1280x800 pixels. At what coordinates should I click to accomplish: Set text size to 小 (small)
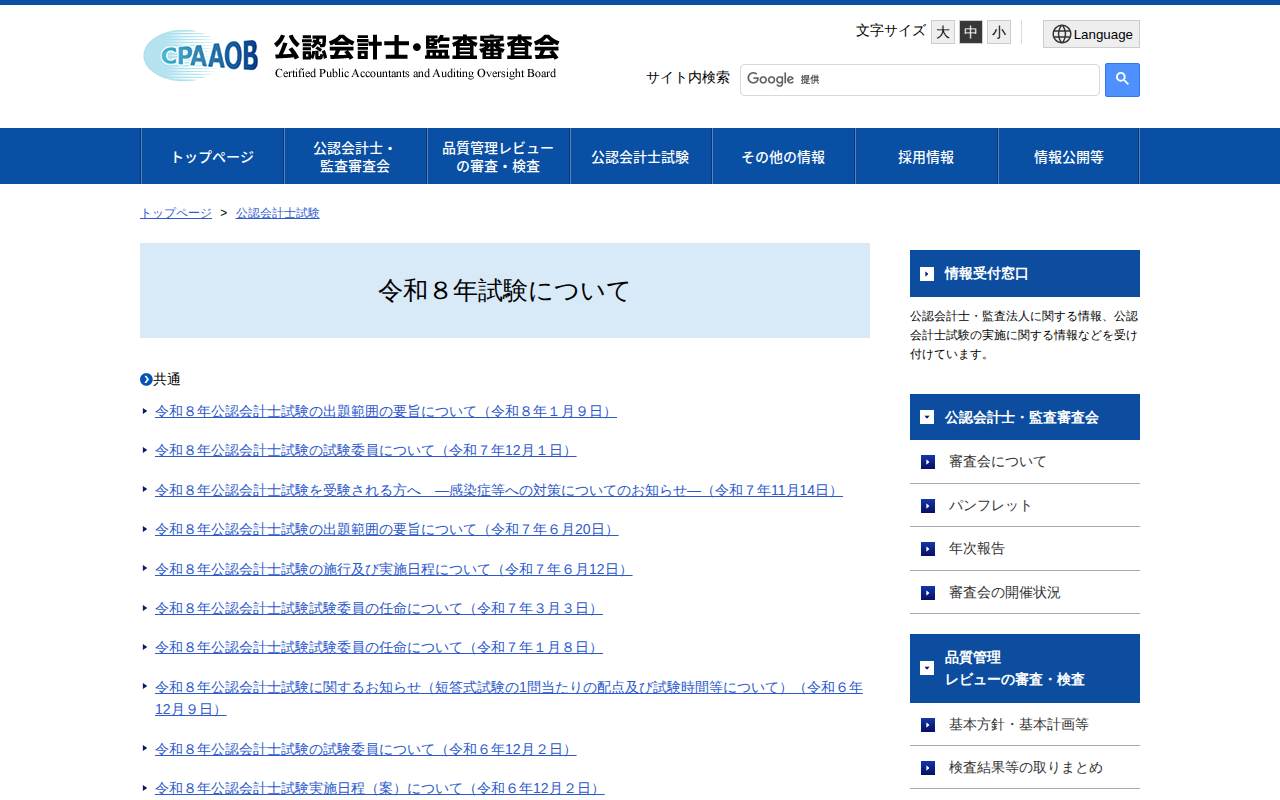click(999, 32)
